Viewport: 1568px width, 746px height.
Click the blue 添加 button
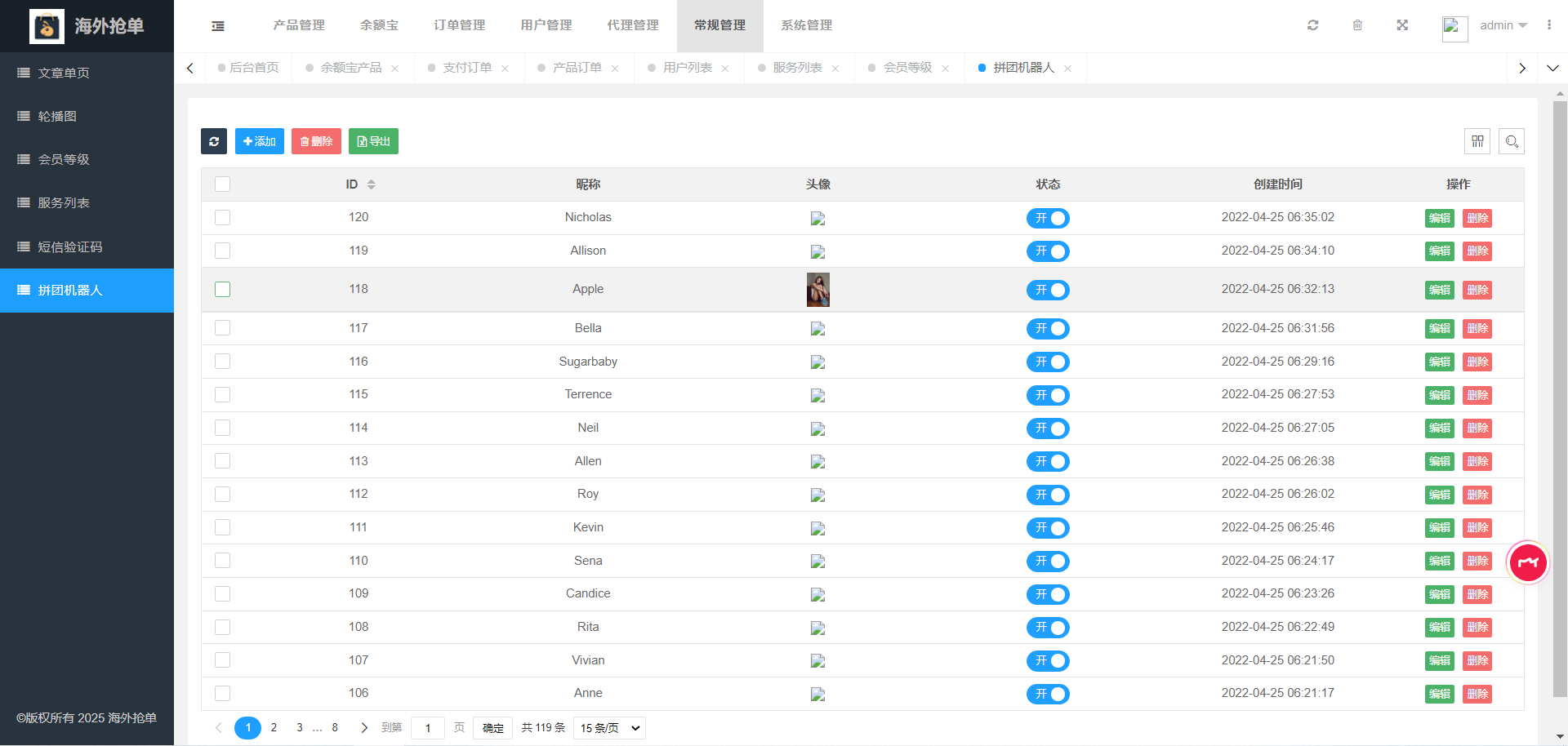pyautogui.click(x=260, y=141)
